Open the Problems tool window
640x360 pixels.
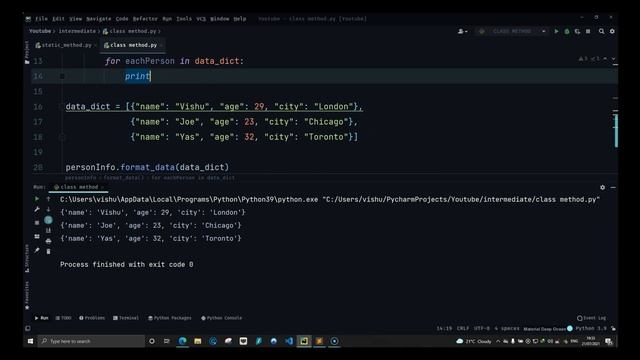pyautogui.click(x=92, y=318)
